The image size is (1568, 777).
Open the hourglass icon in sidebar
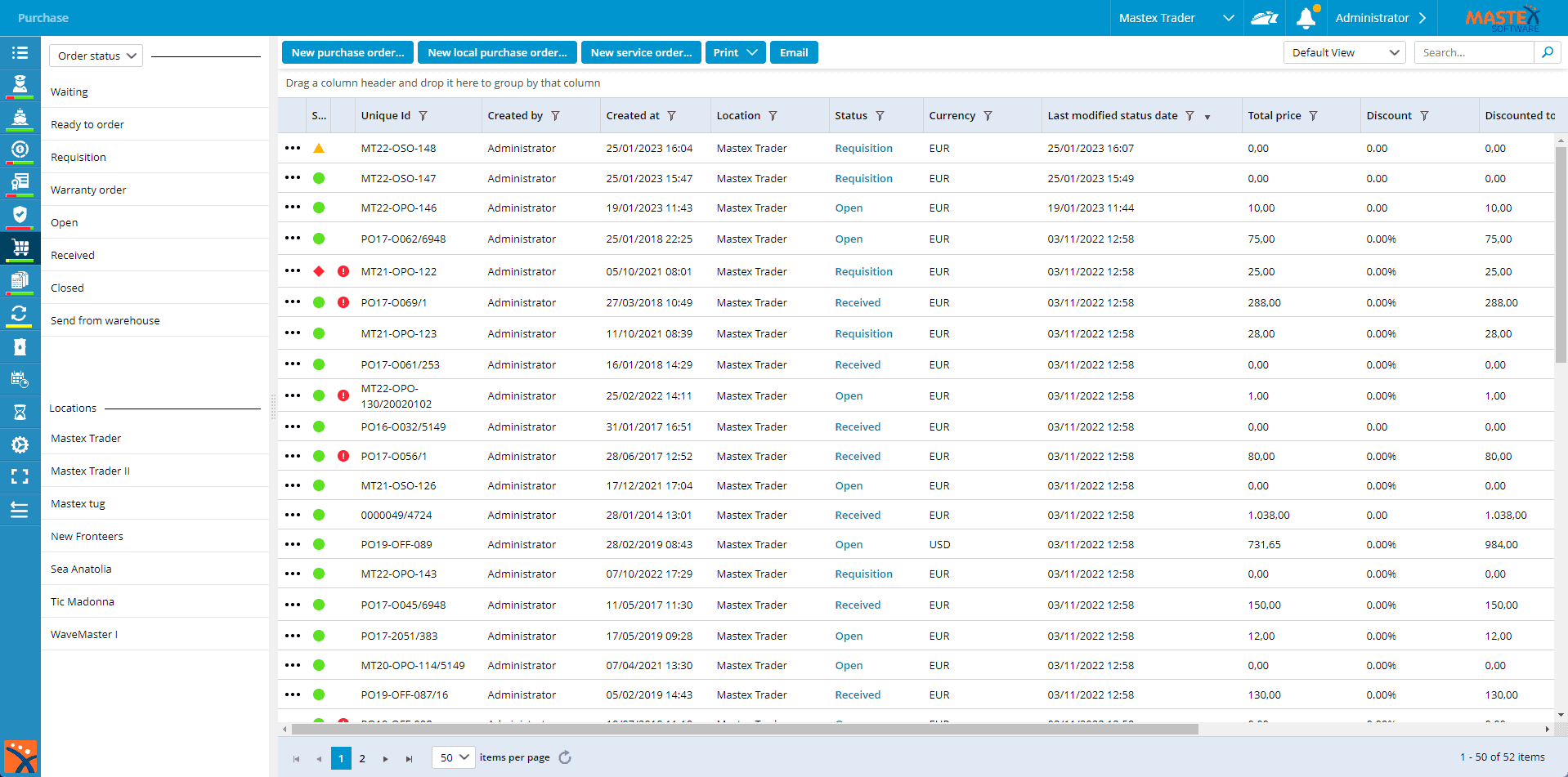click(x=20, y=412)
